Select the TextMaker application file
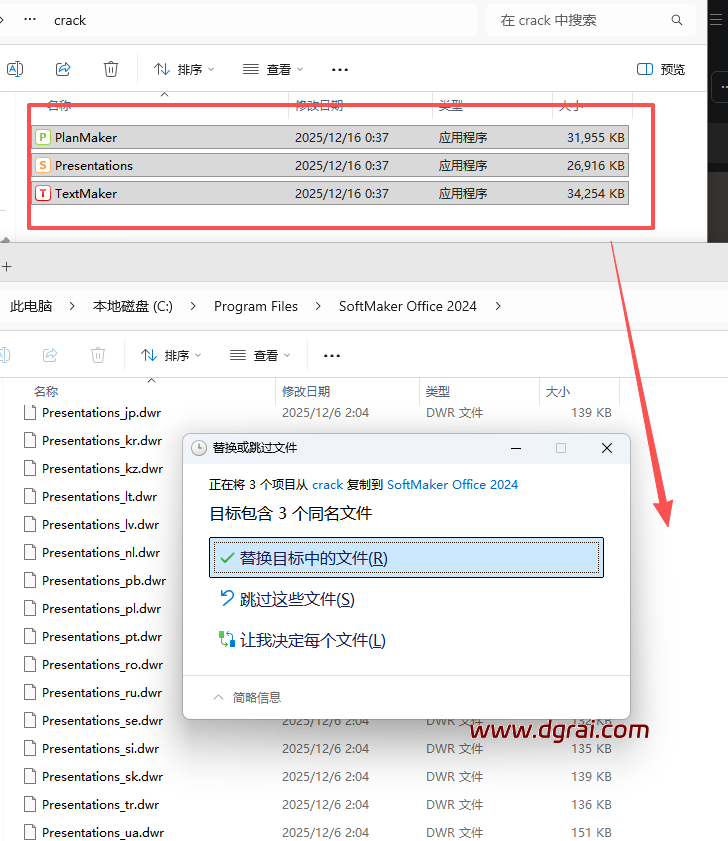 [x=330, y=193]
